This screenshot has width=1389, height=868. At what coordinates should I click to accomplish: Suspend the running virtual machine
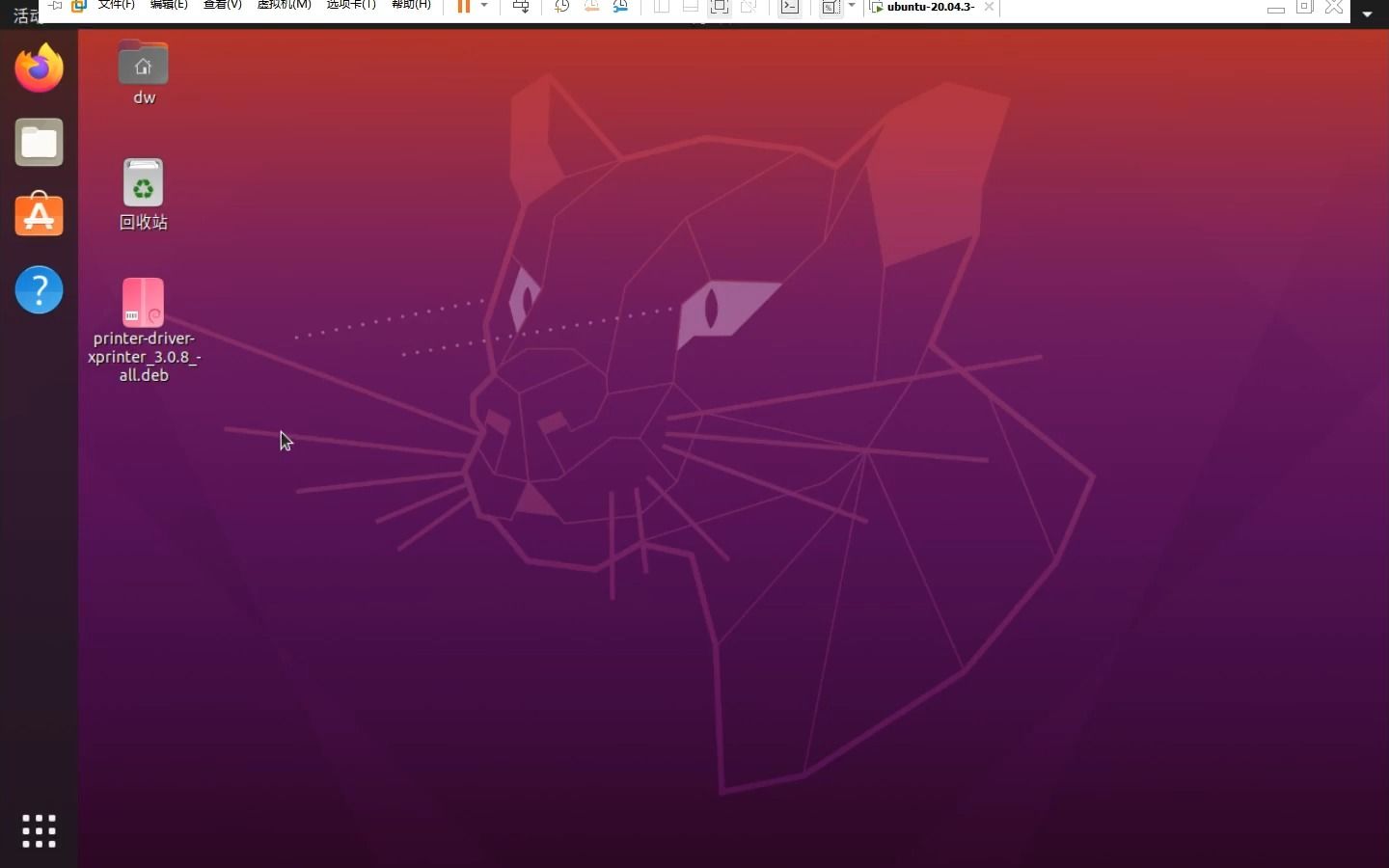coord(466,7)
